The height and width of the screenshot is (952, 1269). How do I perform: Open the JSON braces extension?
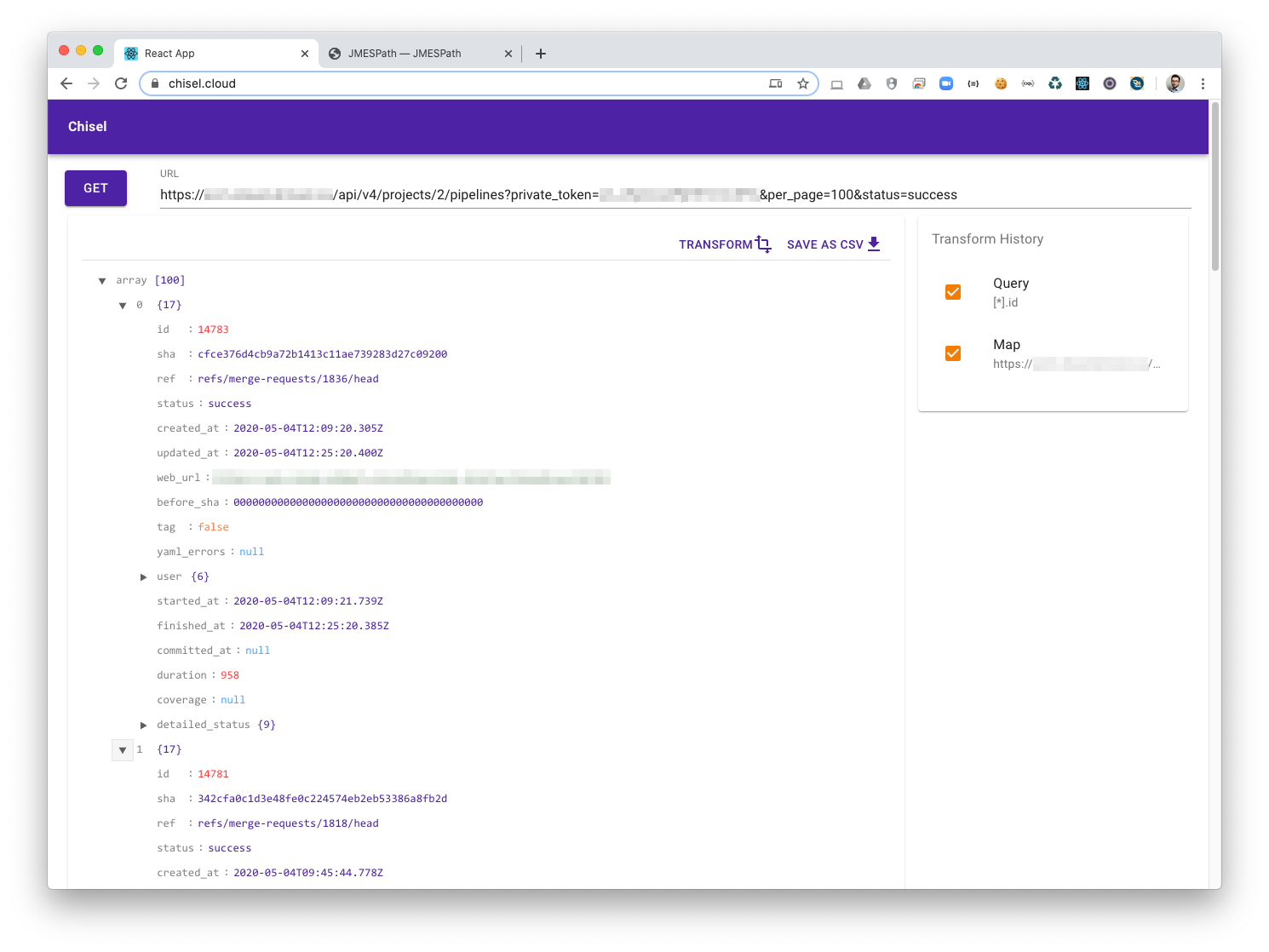[x=973, y=83]
